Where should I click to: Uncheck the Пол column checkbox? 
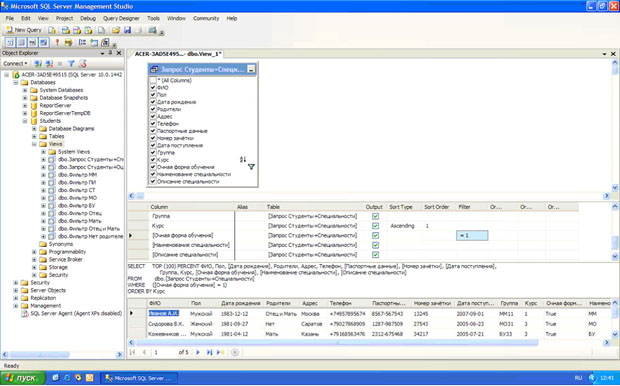(x=153, y=95)
